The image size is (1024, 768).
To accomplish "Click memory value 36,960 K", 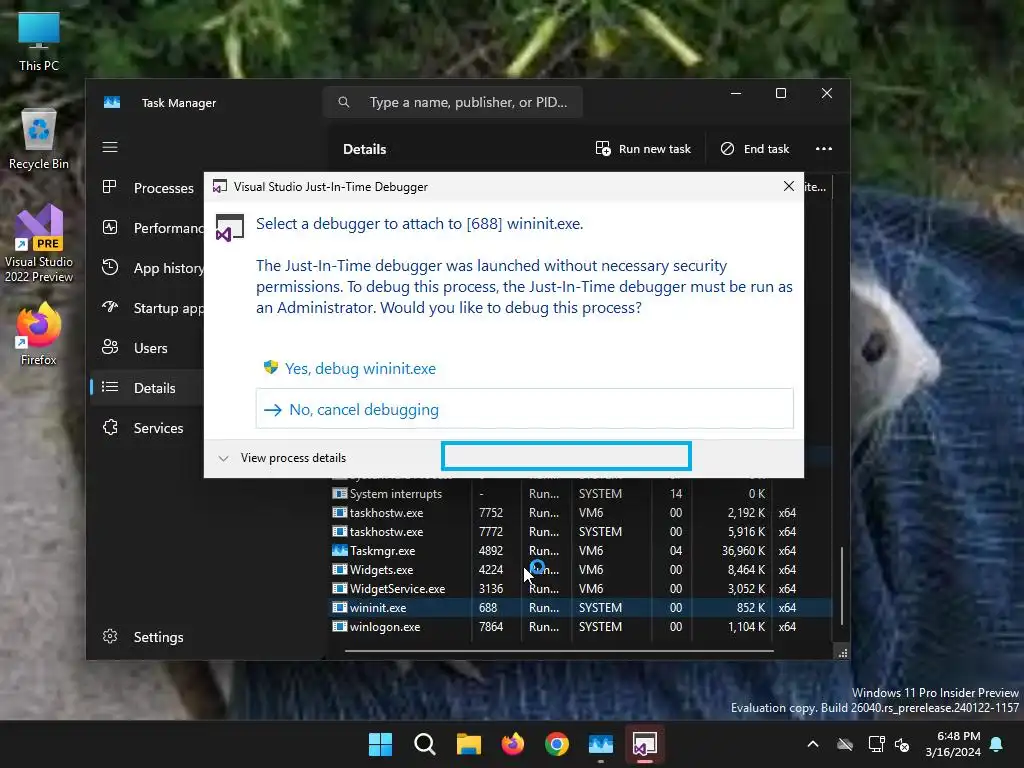I will 743,551.
